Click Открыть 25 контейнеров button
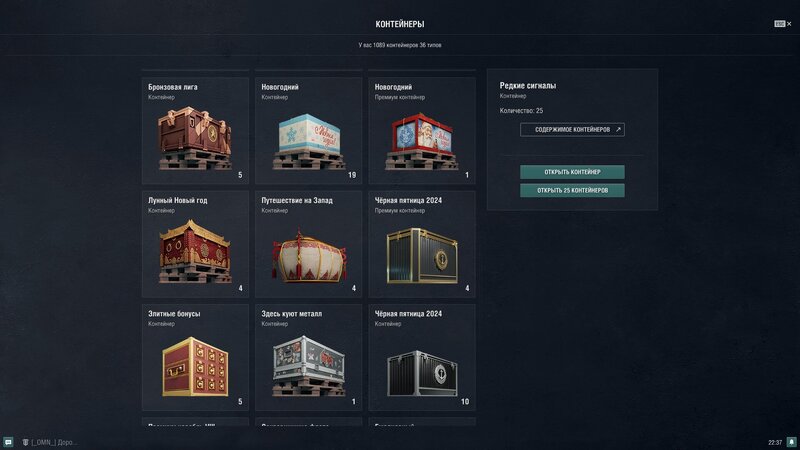The width and height of the screenshot is (800, 450). pyautogui.click(x=572, y=190)
